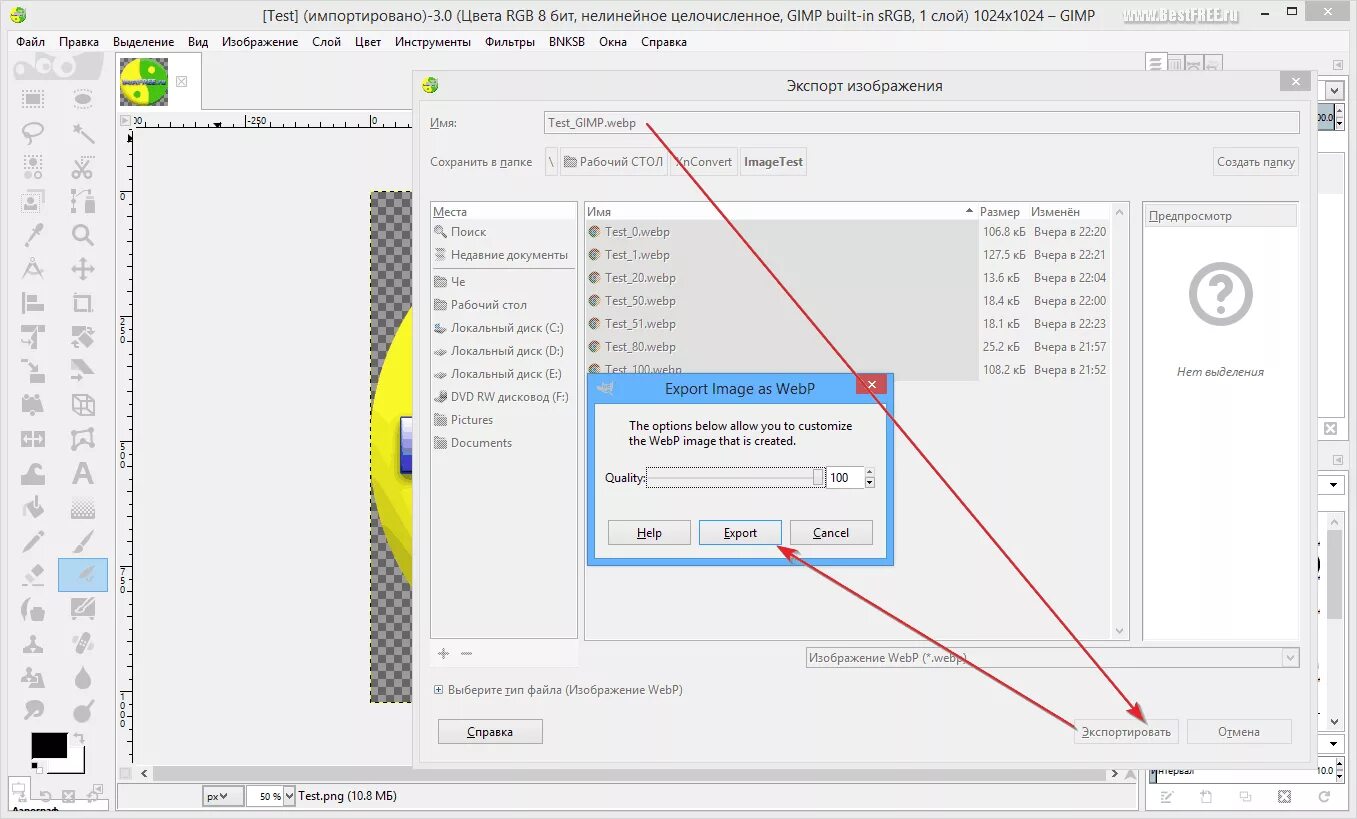Open the 'Изображение WebP' file filter dropdown
The height and width of the screenshot is (819, 1357).
1052,658
